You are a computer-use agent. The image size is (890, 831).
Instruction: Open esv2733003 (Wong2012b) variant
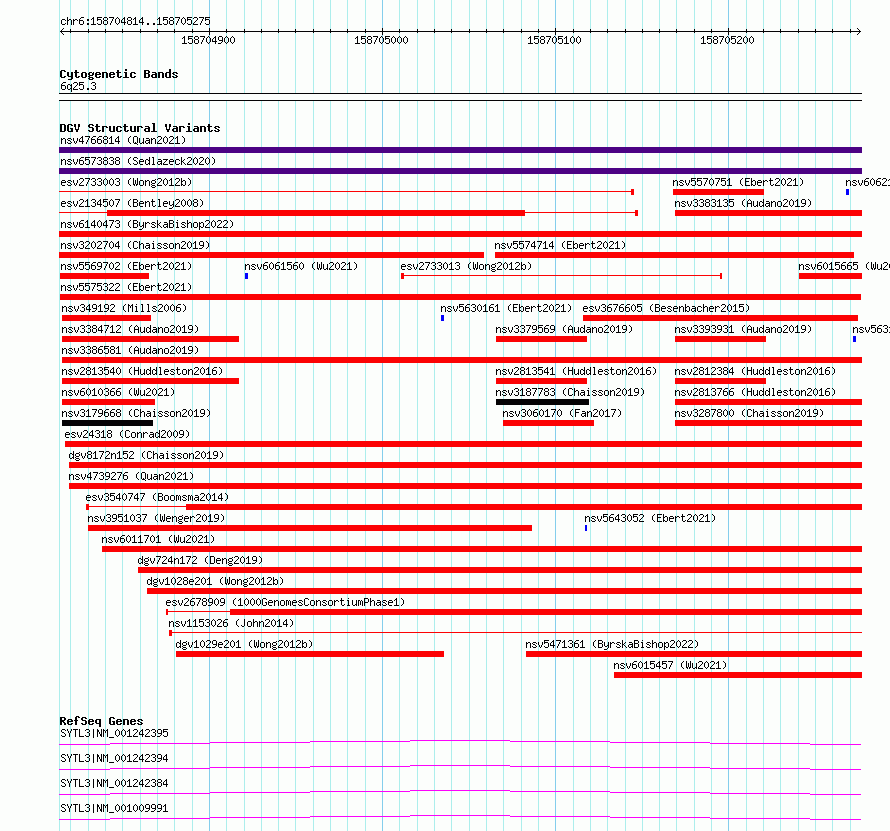point(126,182)
